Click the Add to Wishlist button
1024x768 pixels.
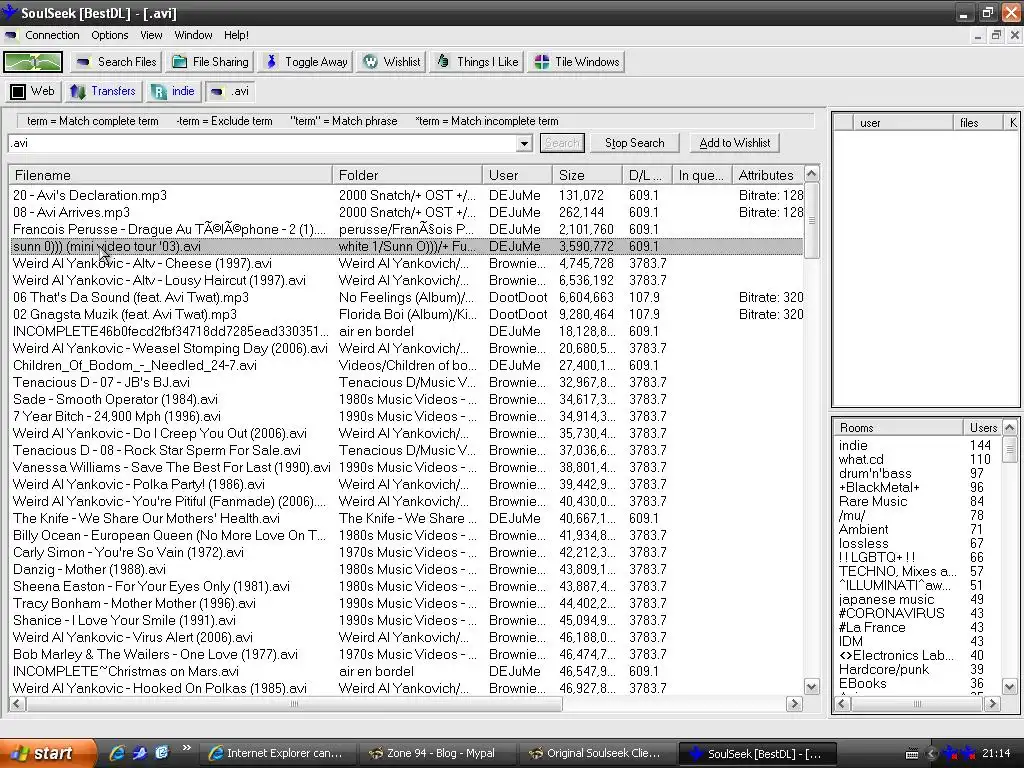735,143
